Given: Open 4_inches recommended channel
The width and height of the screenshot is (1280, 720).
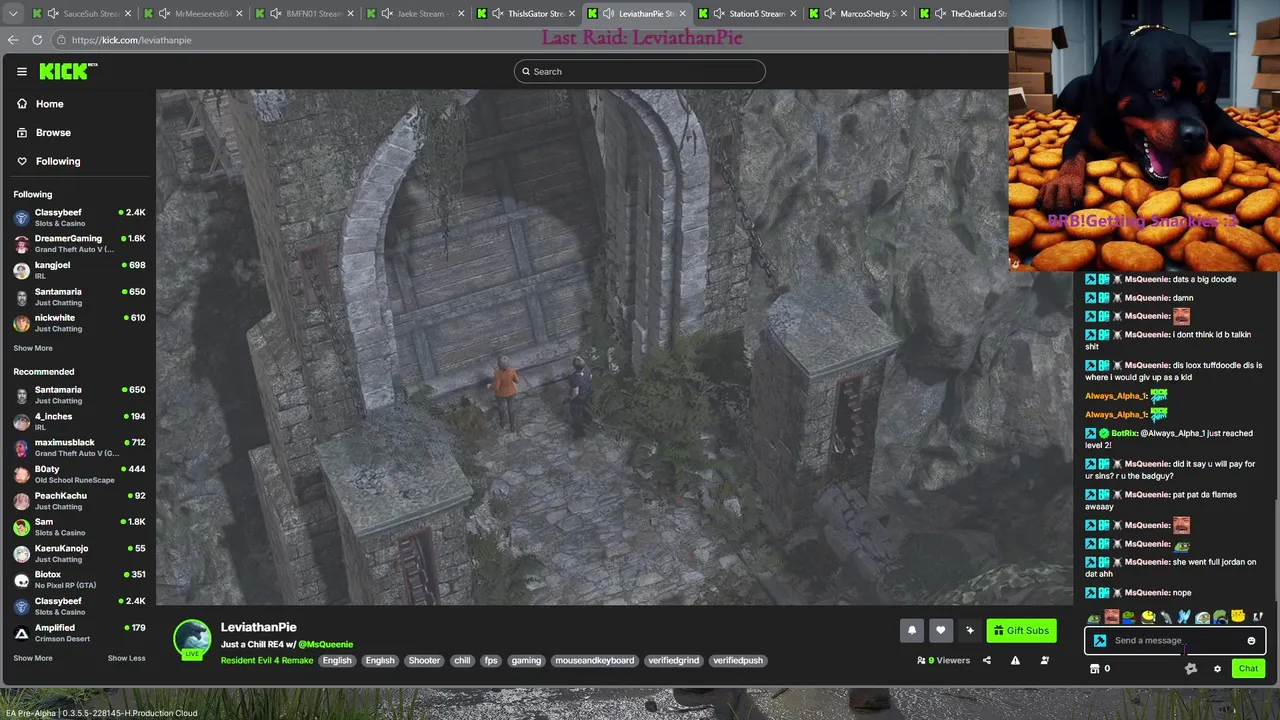Looking at the screenshot, I should point(79,421).
